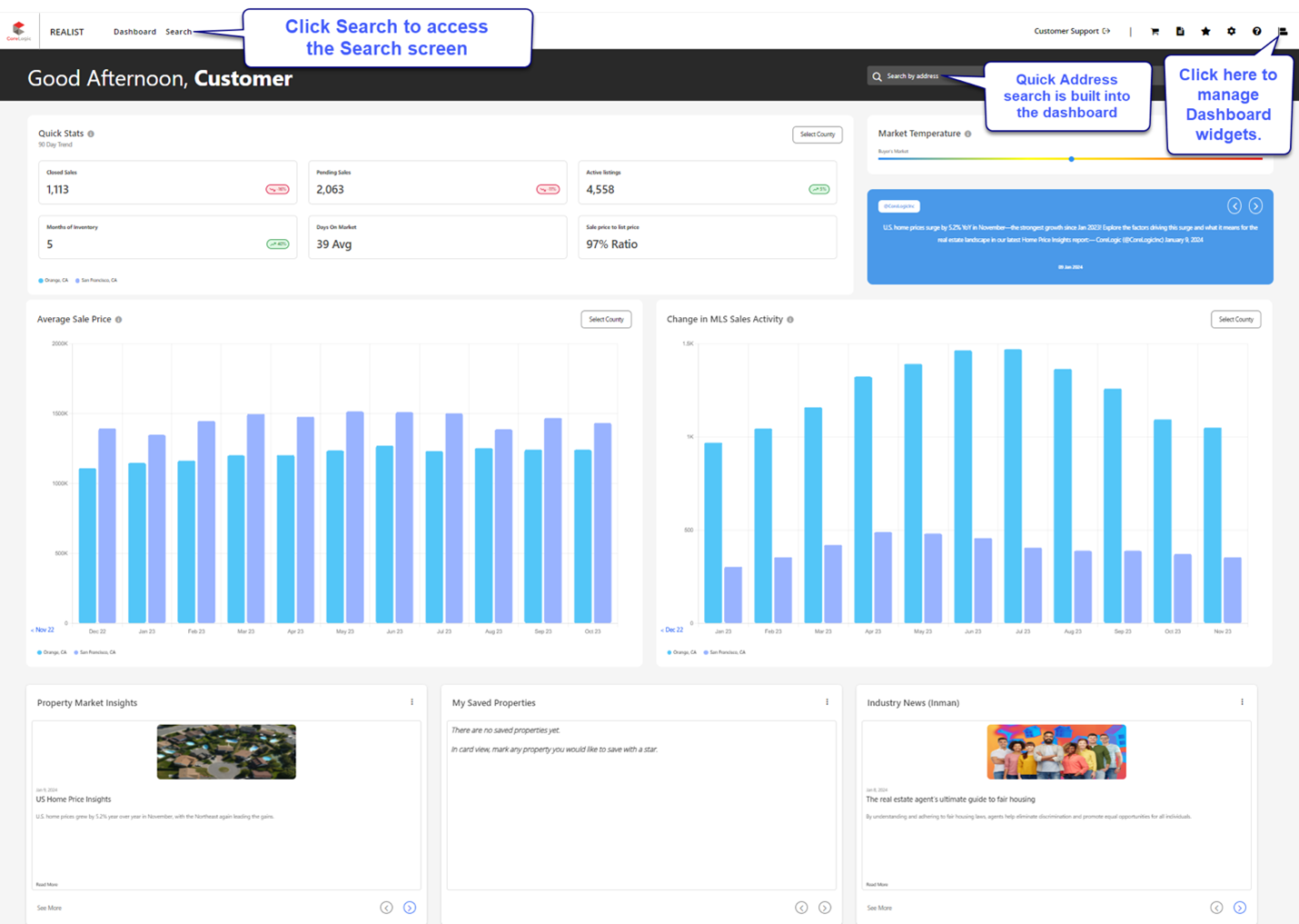Show next Property Market Insights article
Screen dimensions: 1299x924
[410, 908]
